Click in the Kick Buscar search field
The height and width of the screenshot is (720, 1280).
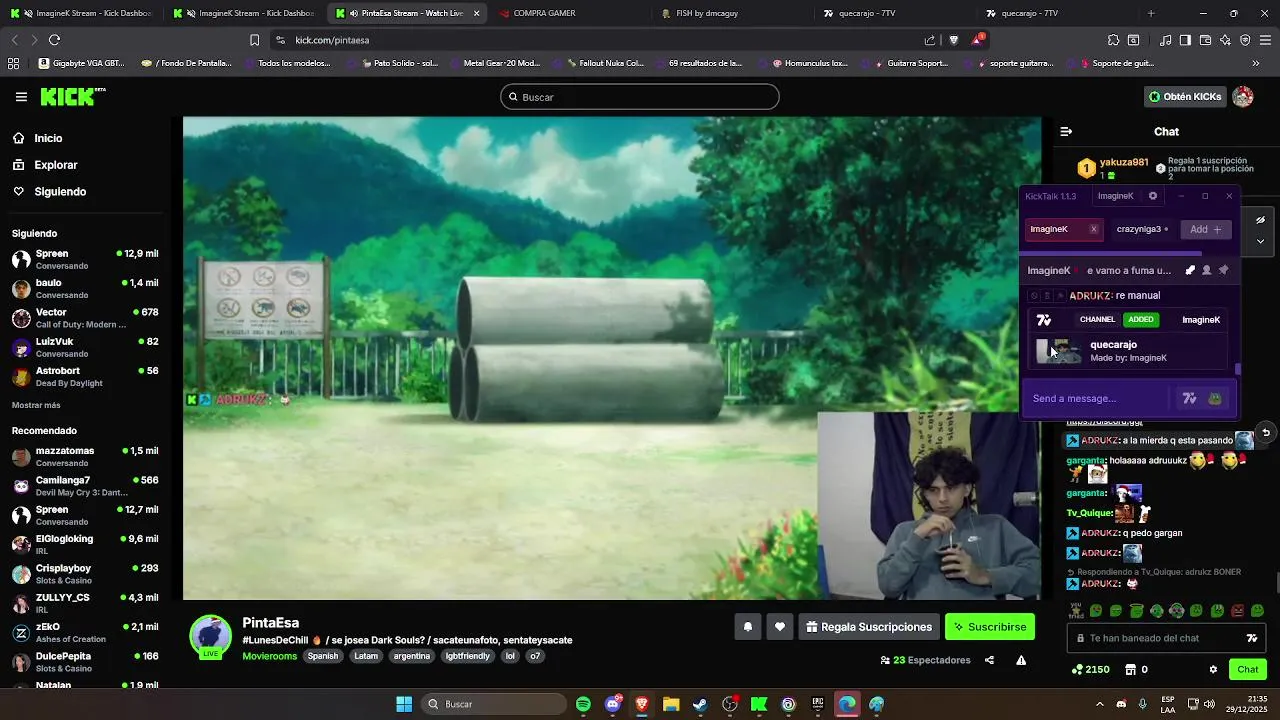pos(640,97)
